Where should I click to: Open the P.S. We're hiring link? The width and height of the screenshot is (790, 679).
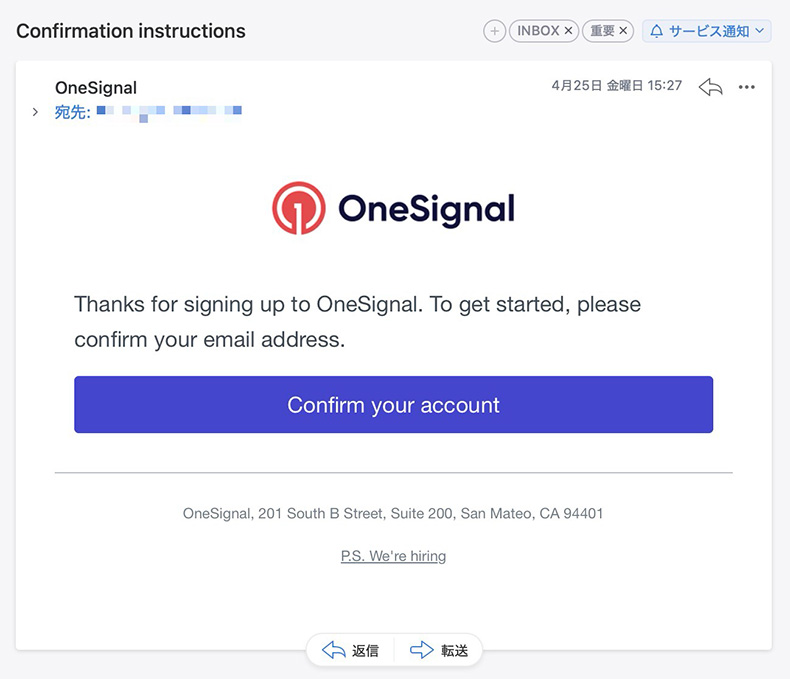(x=393, y=556)
